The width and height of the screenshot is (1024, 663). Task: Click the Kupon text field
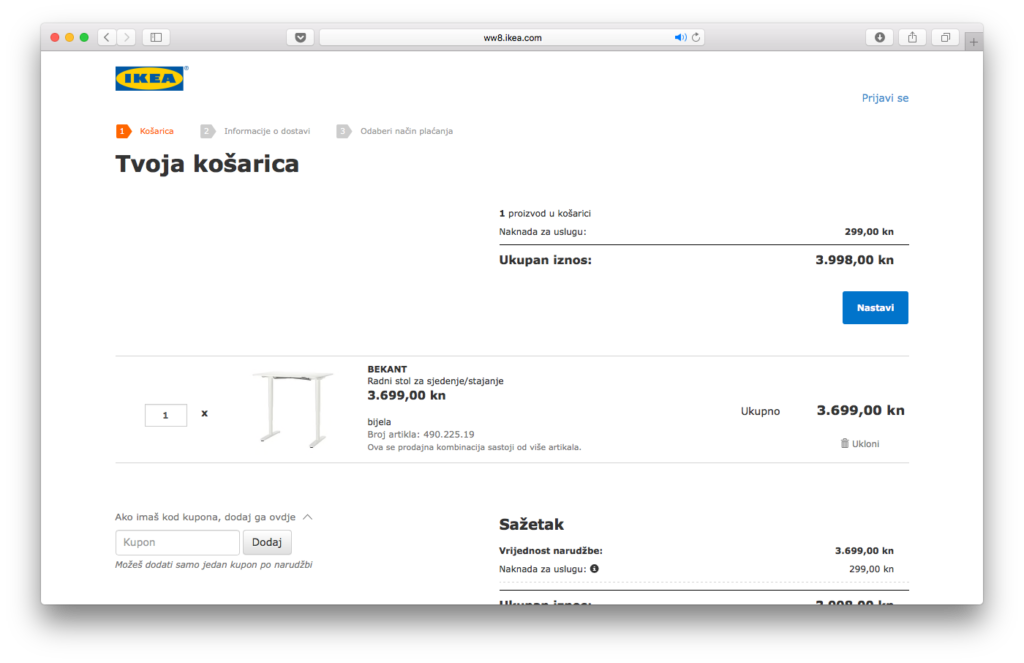177,542
